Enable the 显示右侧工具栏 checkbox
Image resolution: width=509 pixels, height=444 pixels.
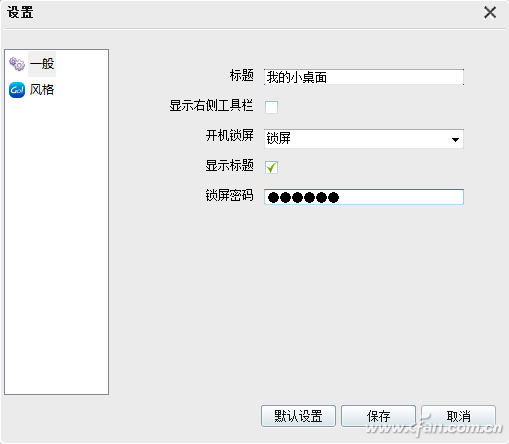tap(271, 107)
